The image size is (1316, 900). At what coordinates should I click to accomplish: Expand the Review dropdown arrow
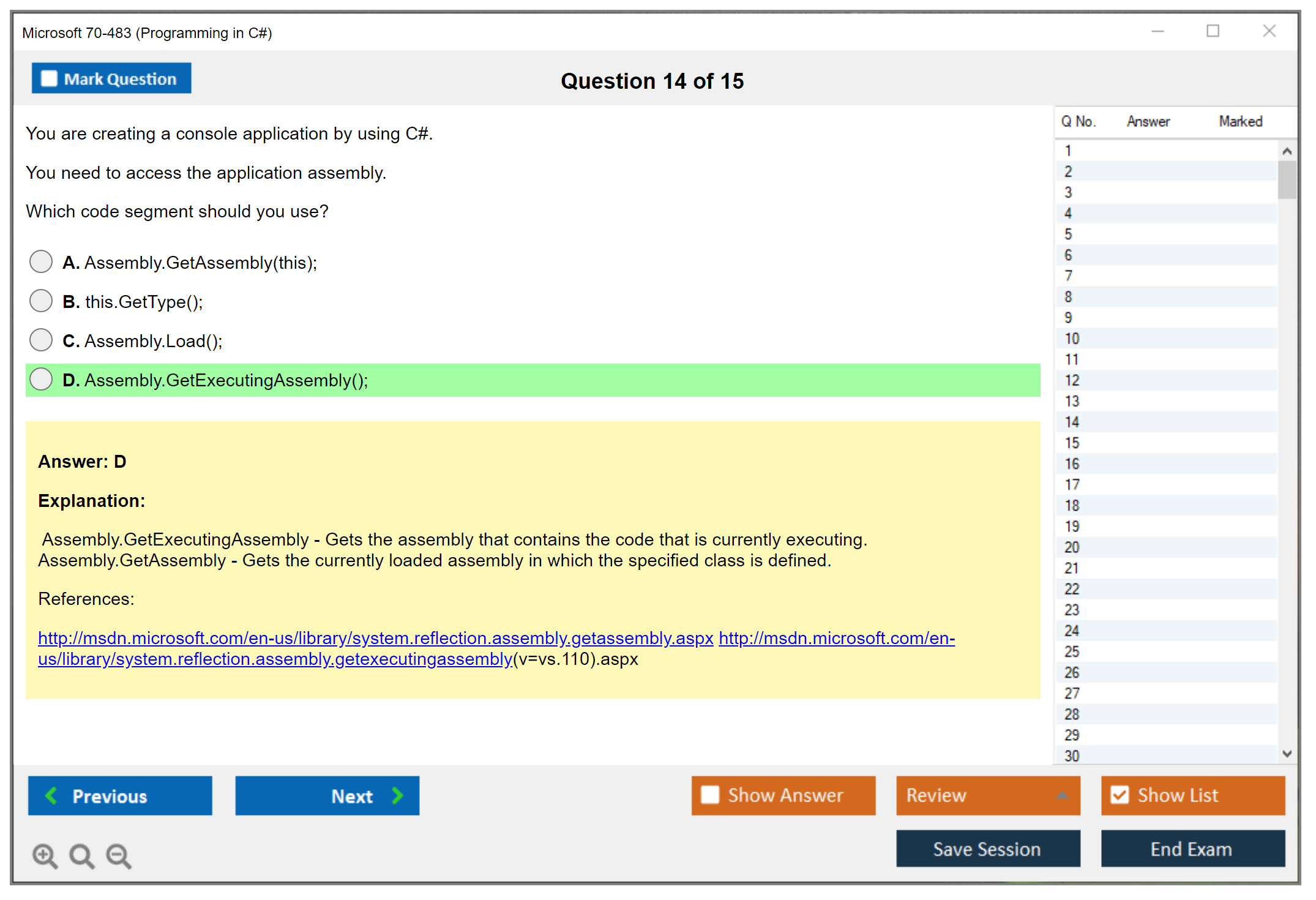(x=1062, y=795)
